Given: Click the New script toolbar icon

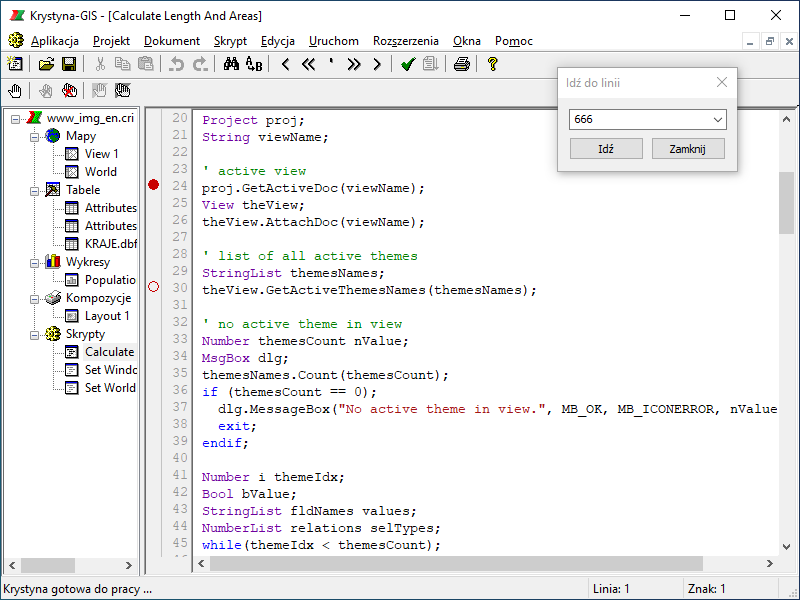Looking at the screenshot, I should click(x=15, y=64).
